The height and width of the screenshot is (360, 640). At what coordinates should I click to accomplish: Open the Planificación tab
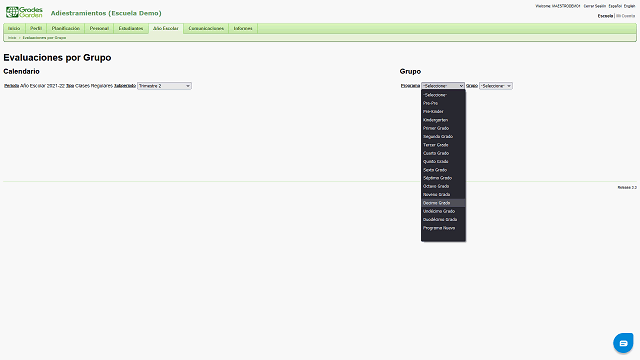[66, 29]
